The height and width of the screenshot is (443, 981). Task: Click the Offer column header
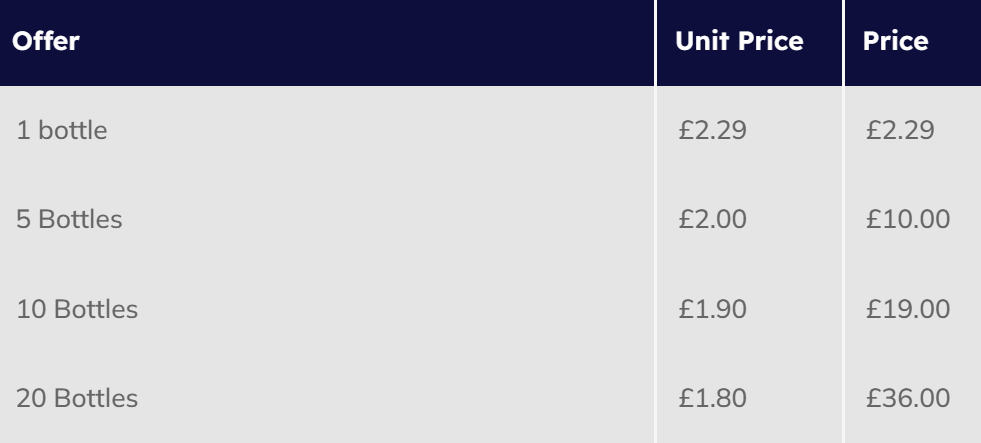tap(46, 43)
